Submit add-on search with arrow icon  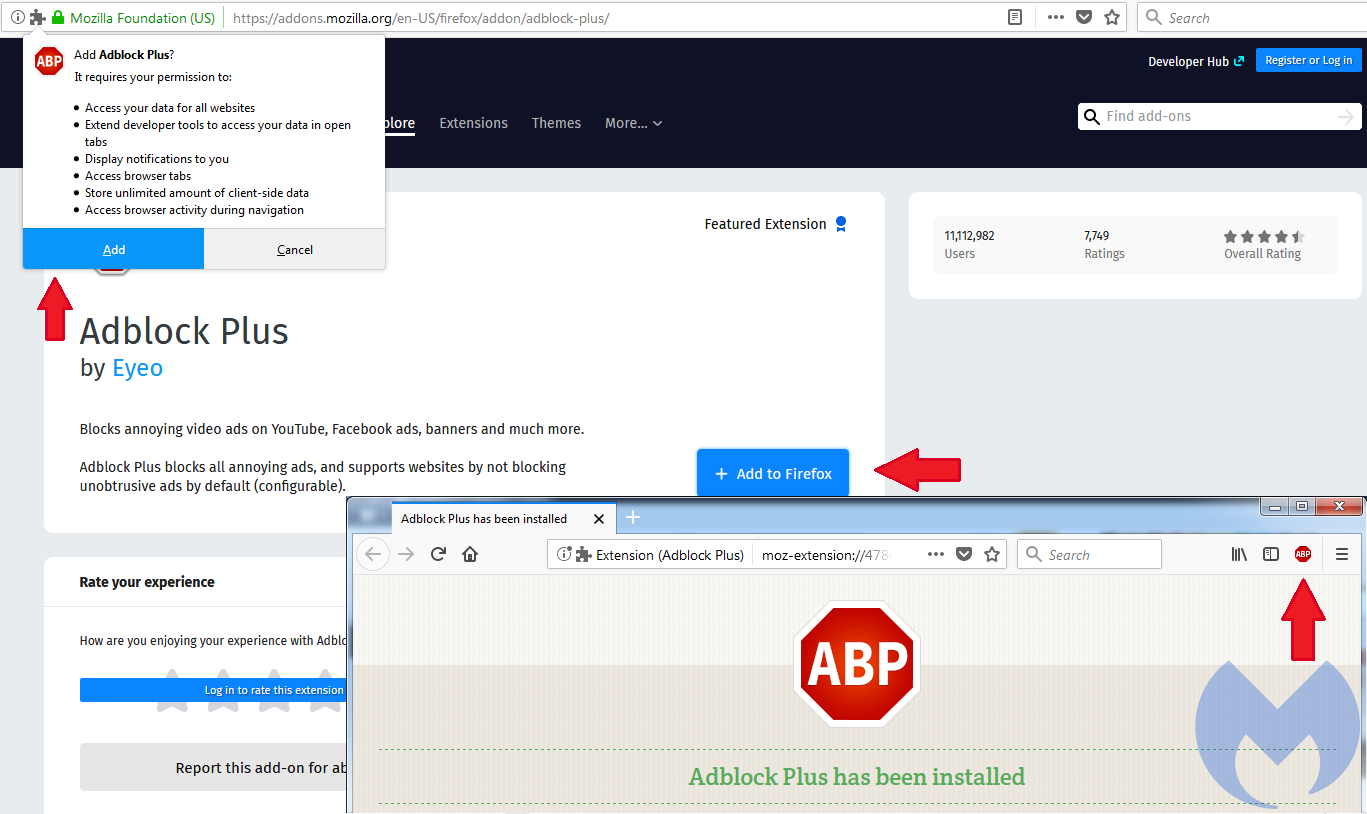tap(1346, 117)
